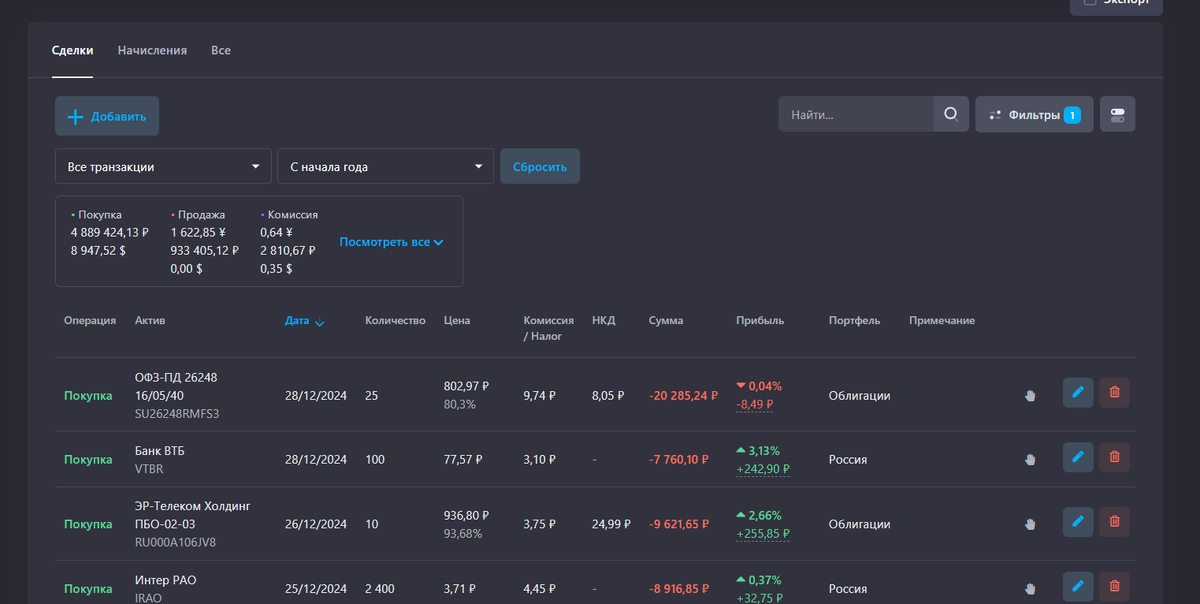Click the ЭР-Телеком Холдинг asset name
The width and height of the screenshot is (1200, 604).
coord(193,515)
